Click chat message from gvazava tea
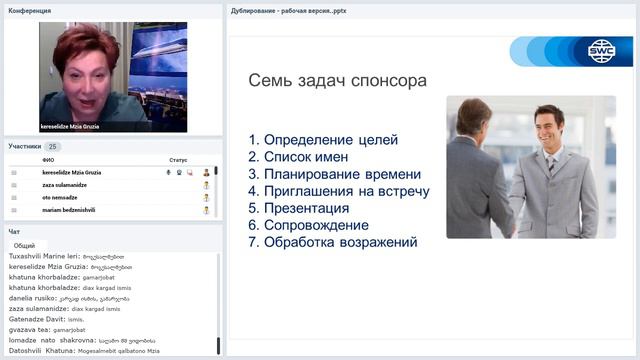The image size is (640, 360). click(x=47, y=330)
